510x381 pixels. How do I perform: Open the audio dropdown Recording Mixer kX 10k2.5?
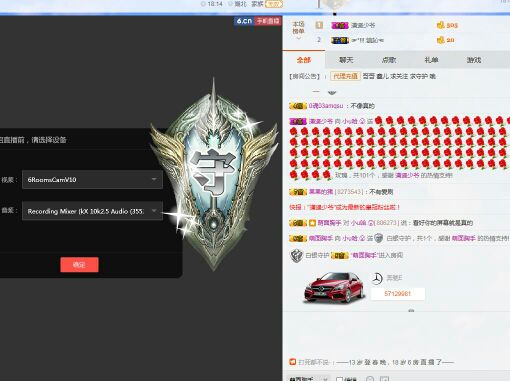[92, 211]
